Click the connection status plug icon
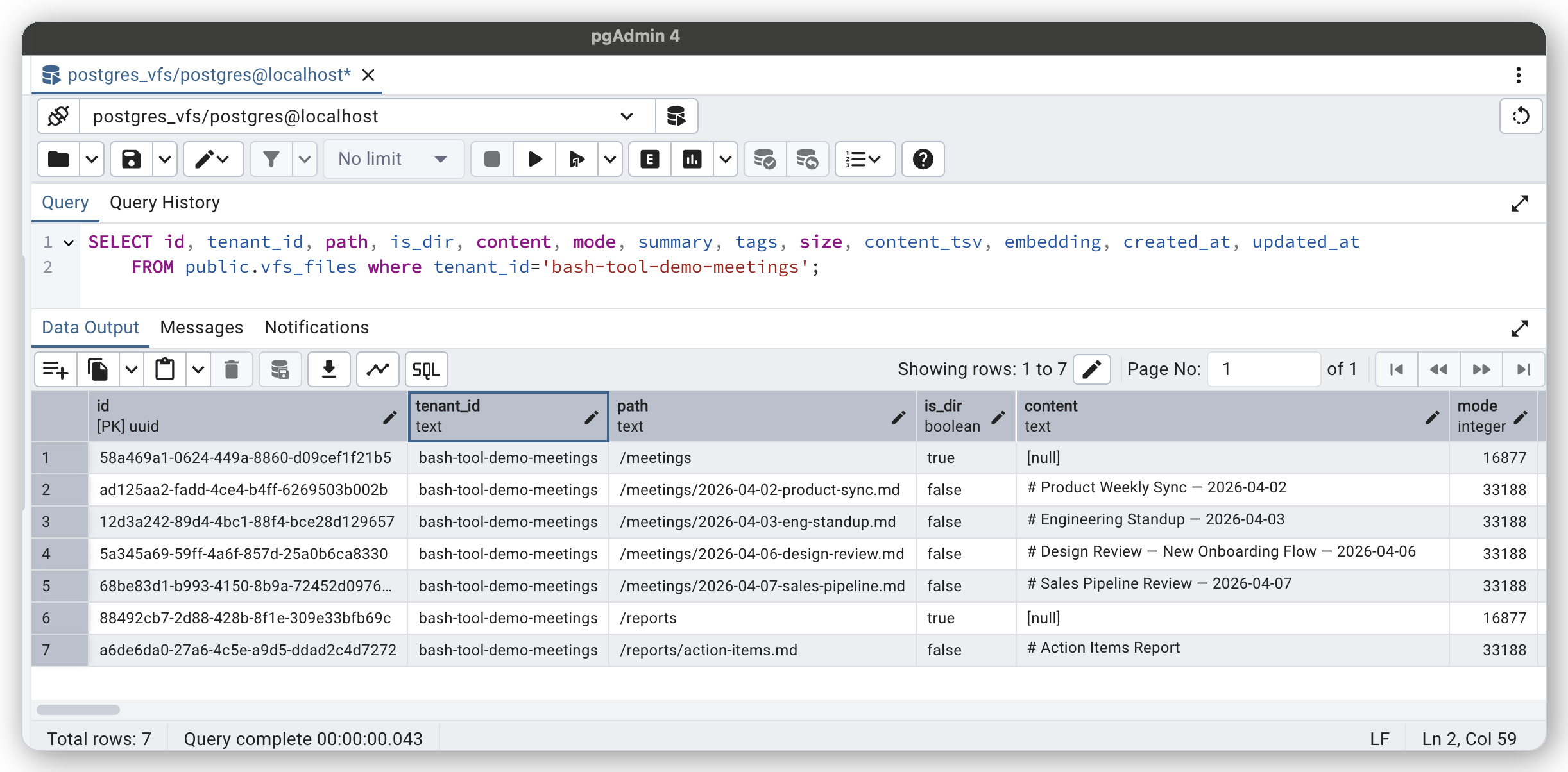 58,116
